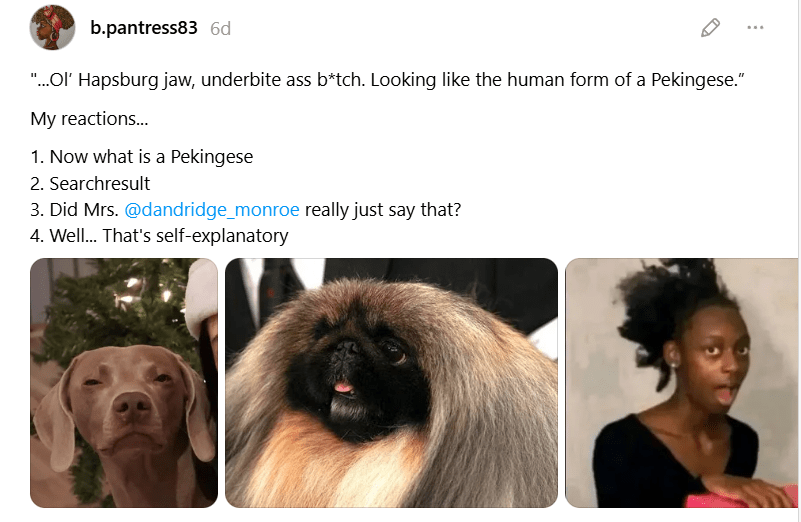This screenshot has height=522, width=801.
Task: Open b.pantress83's profile avatar
Action: click(53, 28)
